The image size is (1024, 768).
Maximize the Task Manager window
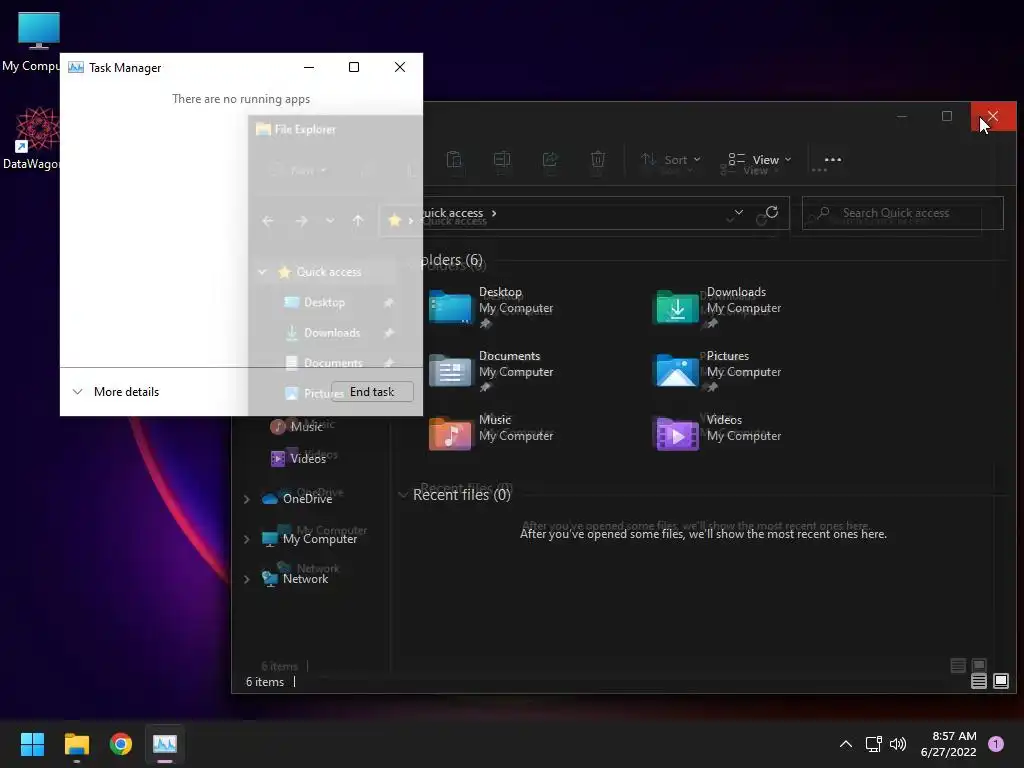[354, 67]
